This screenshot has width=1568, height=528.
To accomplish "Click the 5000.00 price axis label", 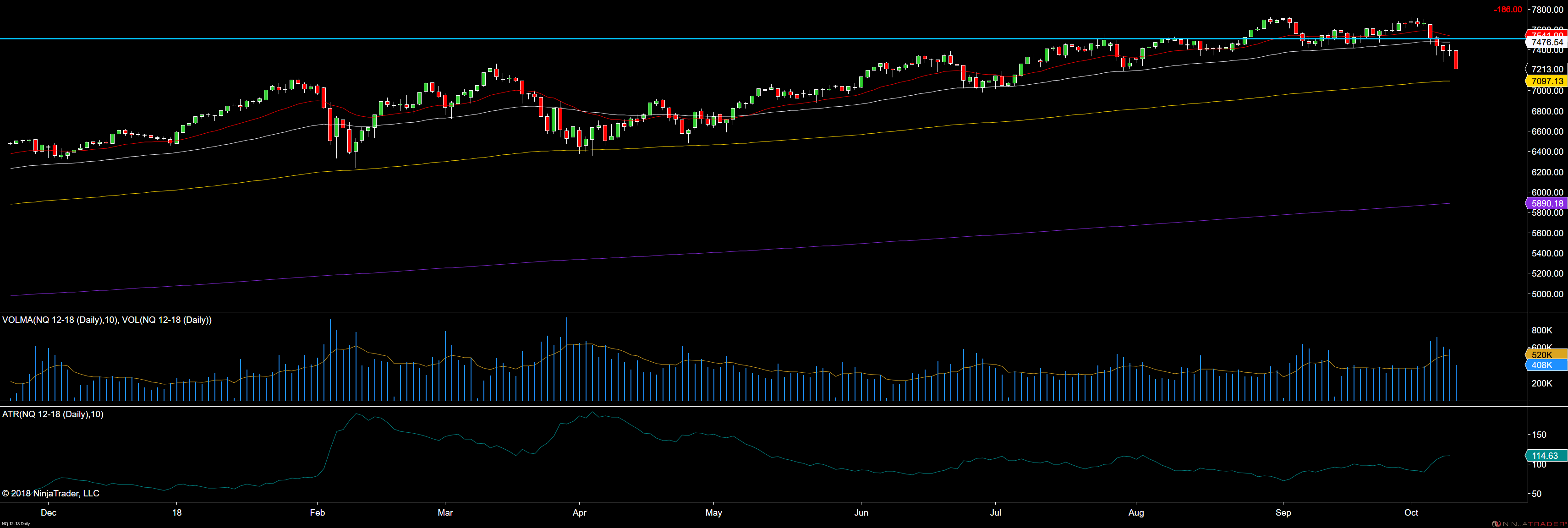I will tap(1547, 294).
